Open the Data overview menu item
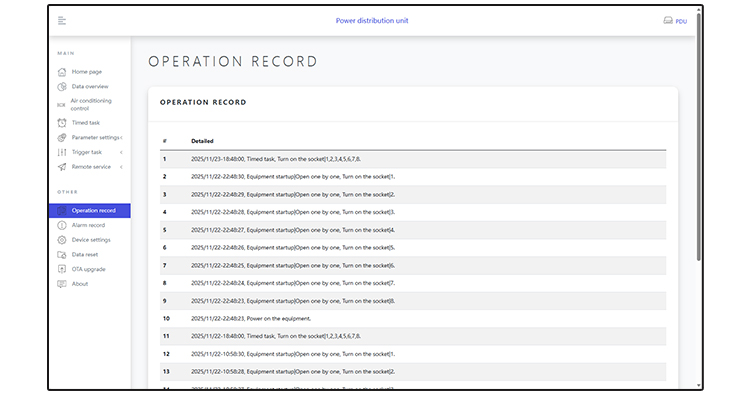 click(x=89, y=87)
